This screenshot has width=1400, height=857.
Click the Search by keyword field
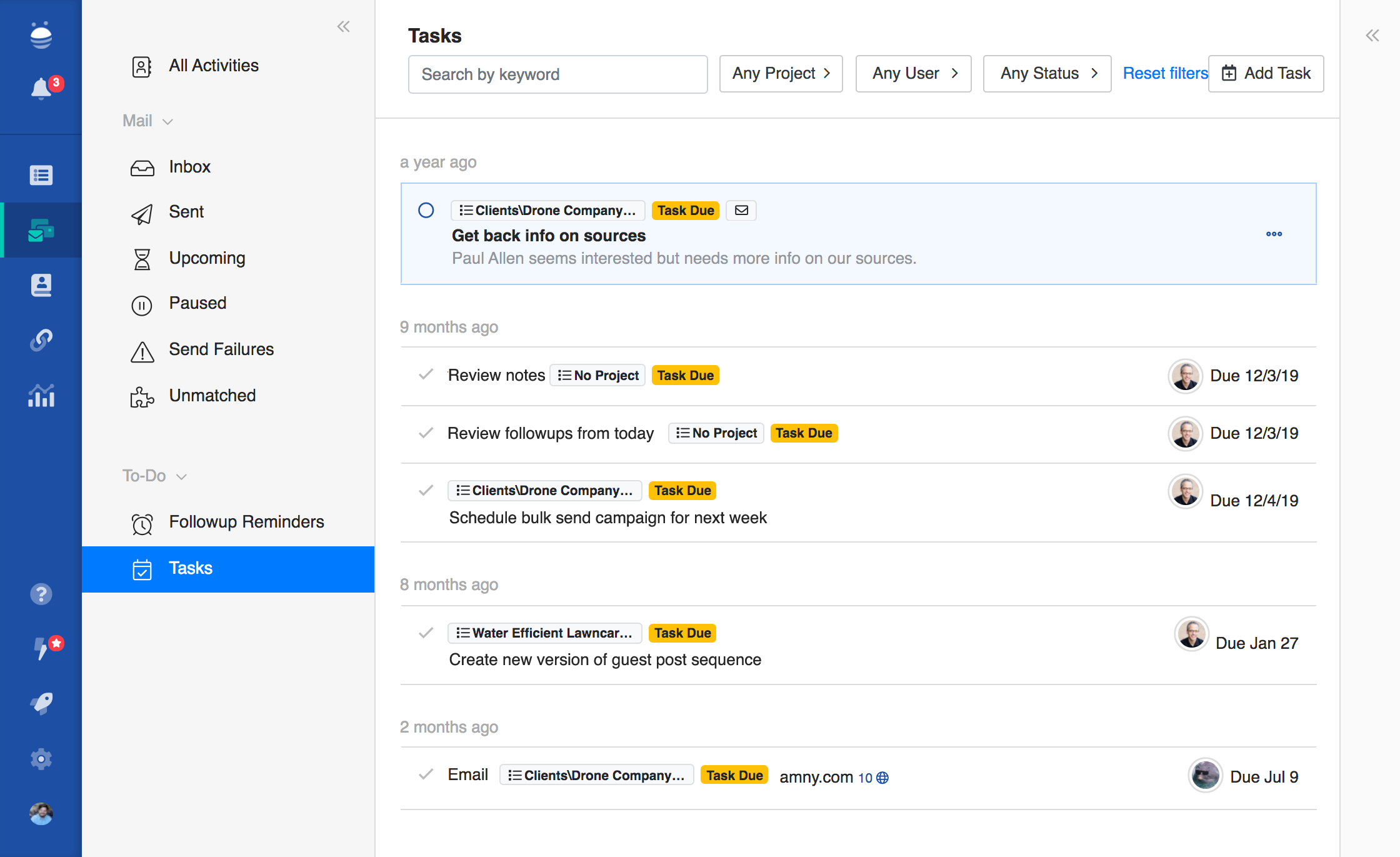pyautogui.click(x=557, y=74)
